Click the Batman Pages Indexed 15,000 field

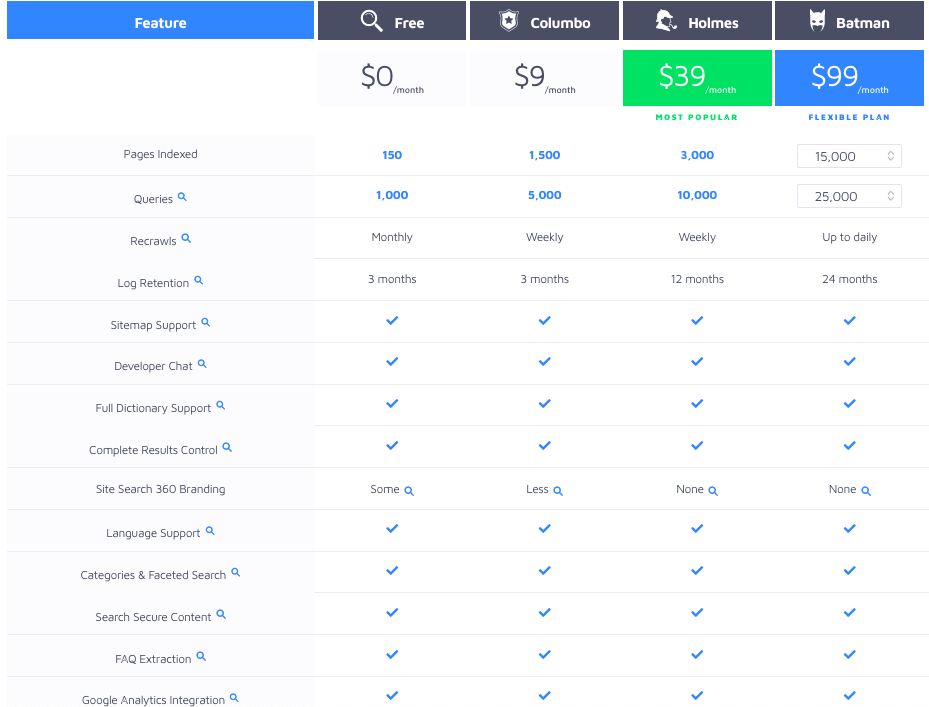(849, 156)
